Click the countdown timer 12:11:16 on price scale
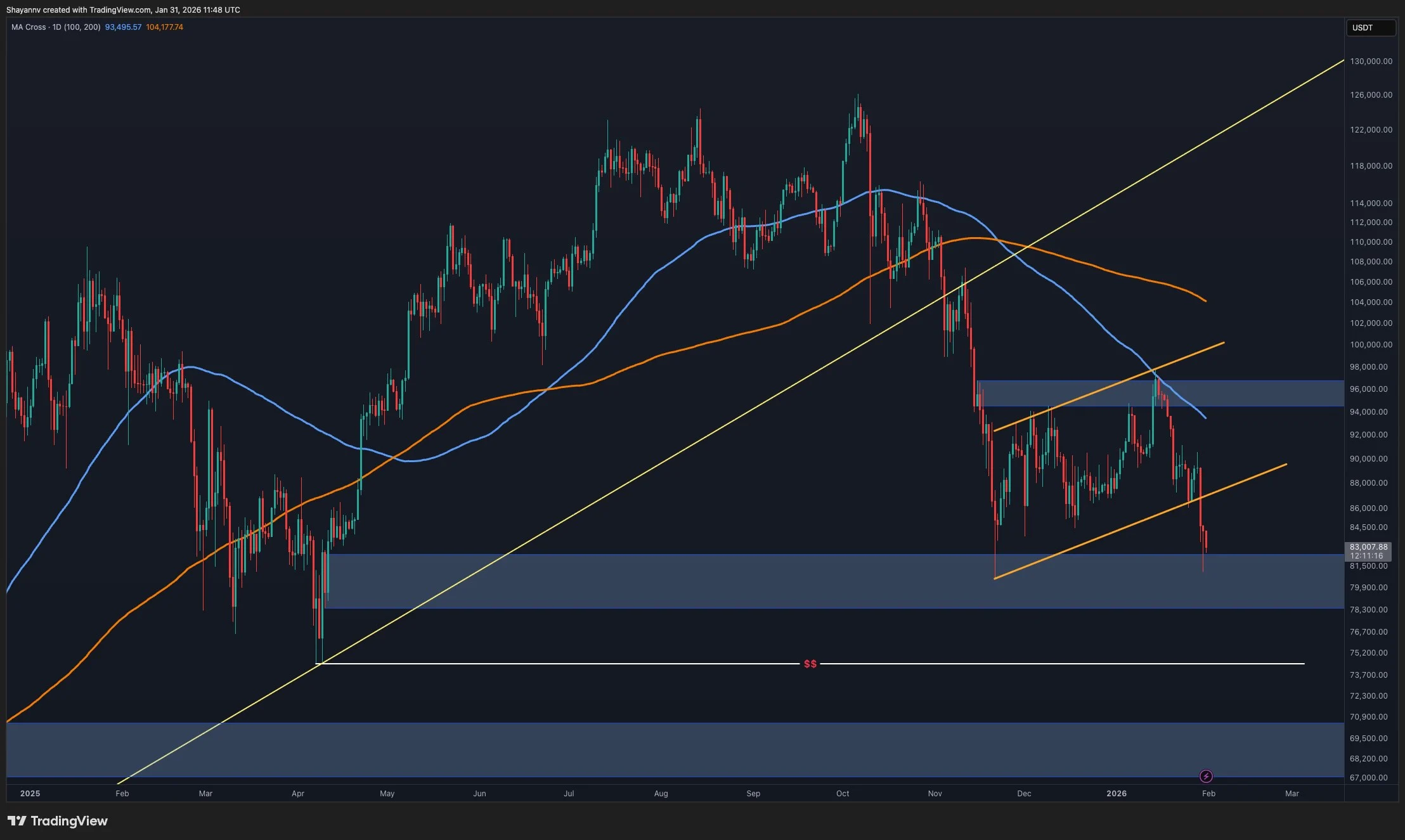1405x840 pixels. point(1367,555)
